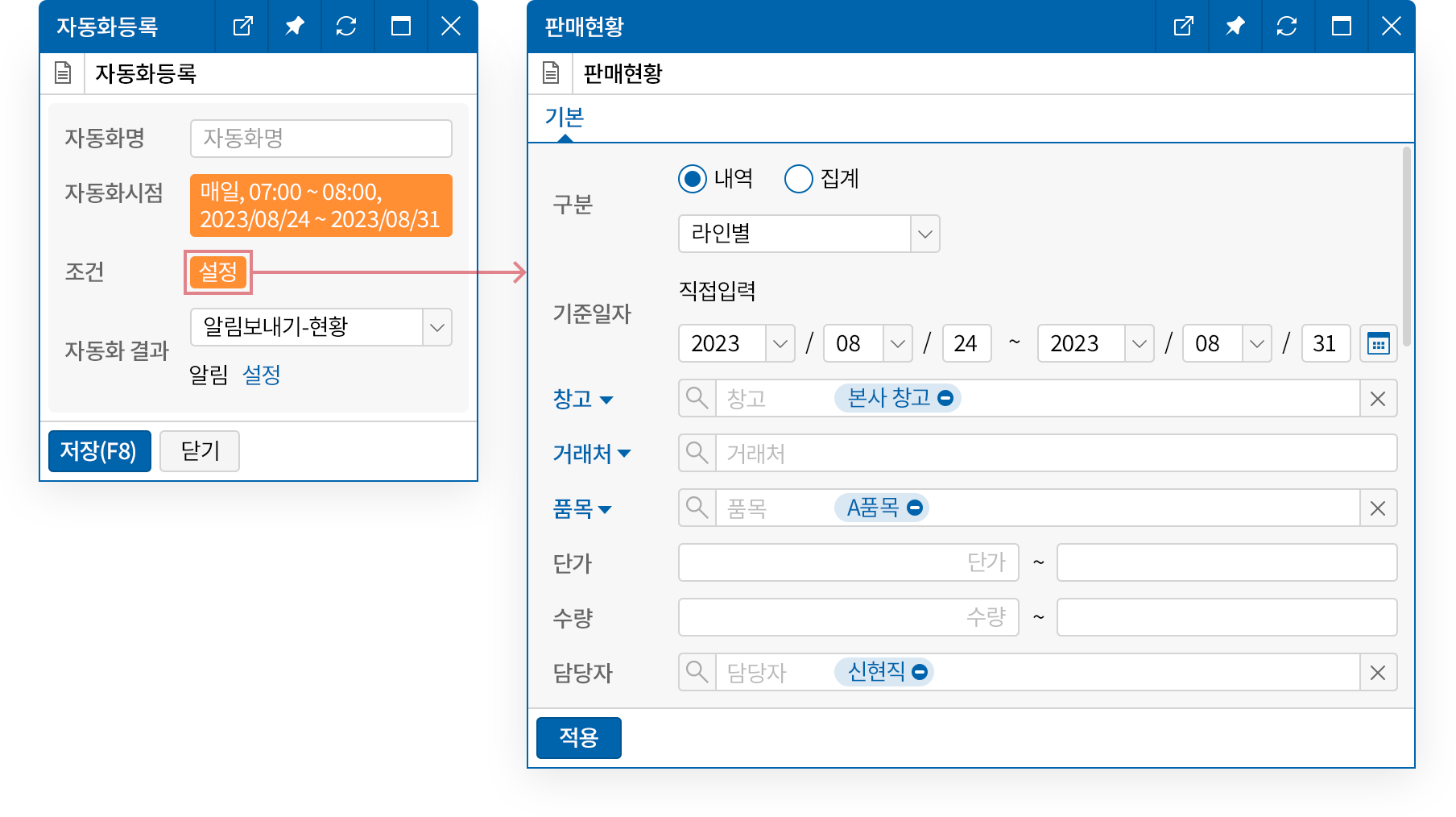This screenshot has width=1456, height=817.
Task: Click the 저장(F8) button
Action: pos(100,450)
